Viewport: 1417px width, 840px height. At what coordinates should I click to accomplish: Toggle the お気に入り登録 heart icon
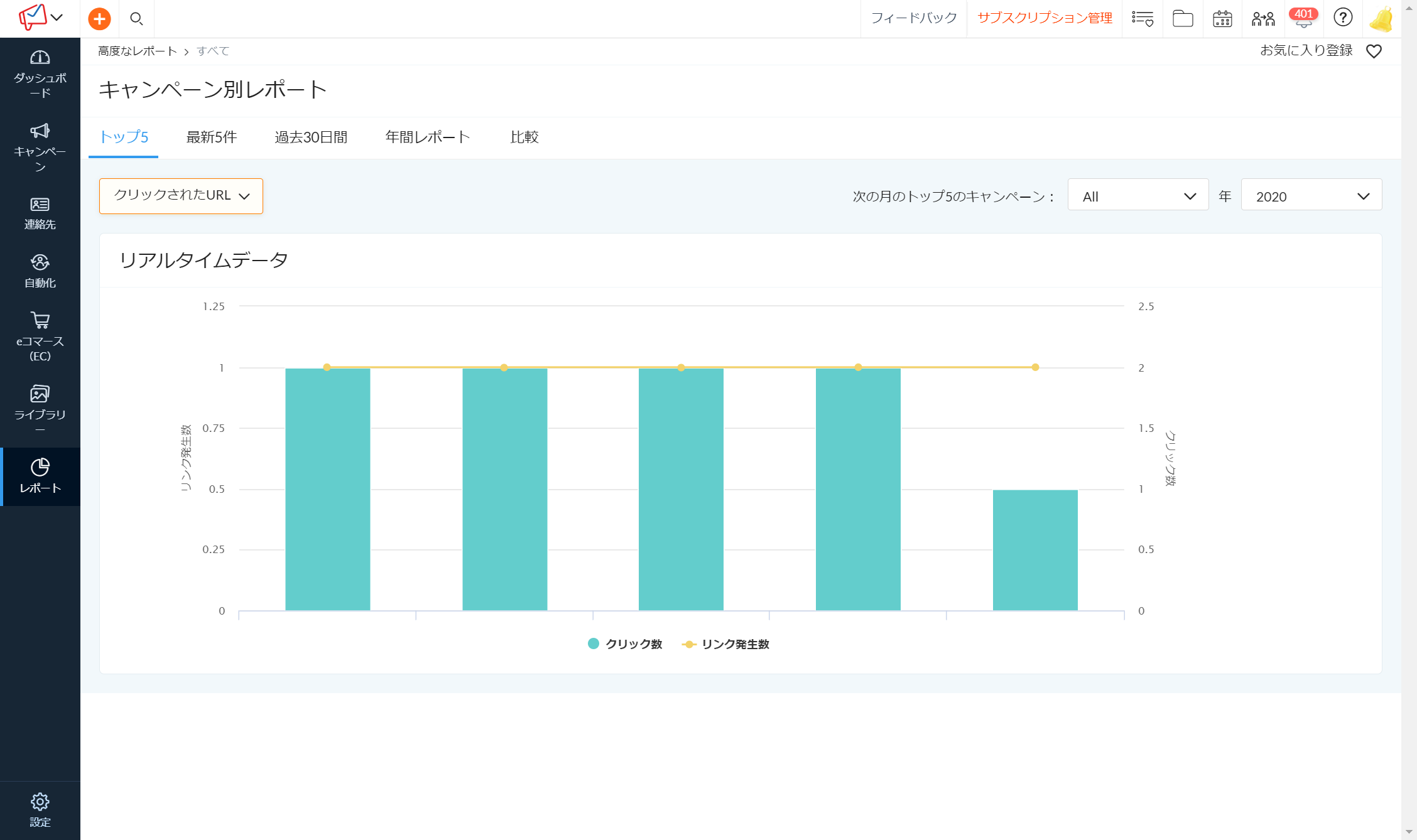1374,51
